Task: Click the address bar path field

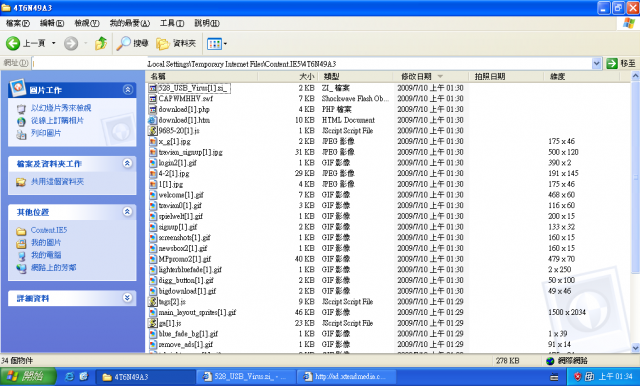Action: pyautogui.click(x=312, y=64)
